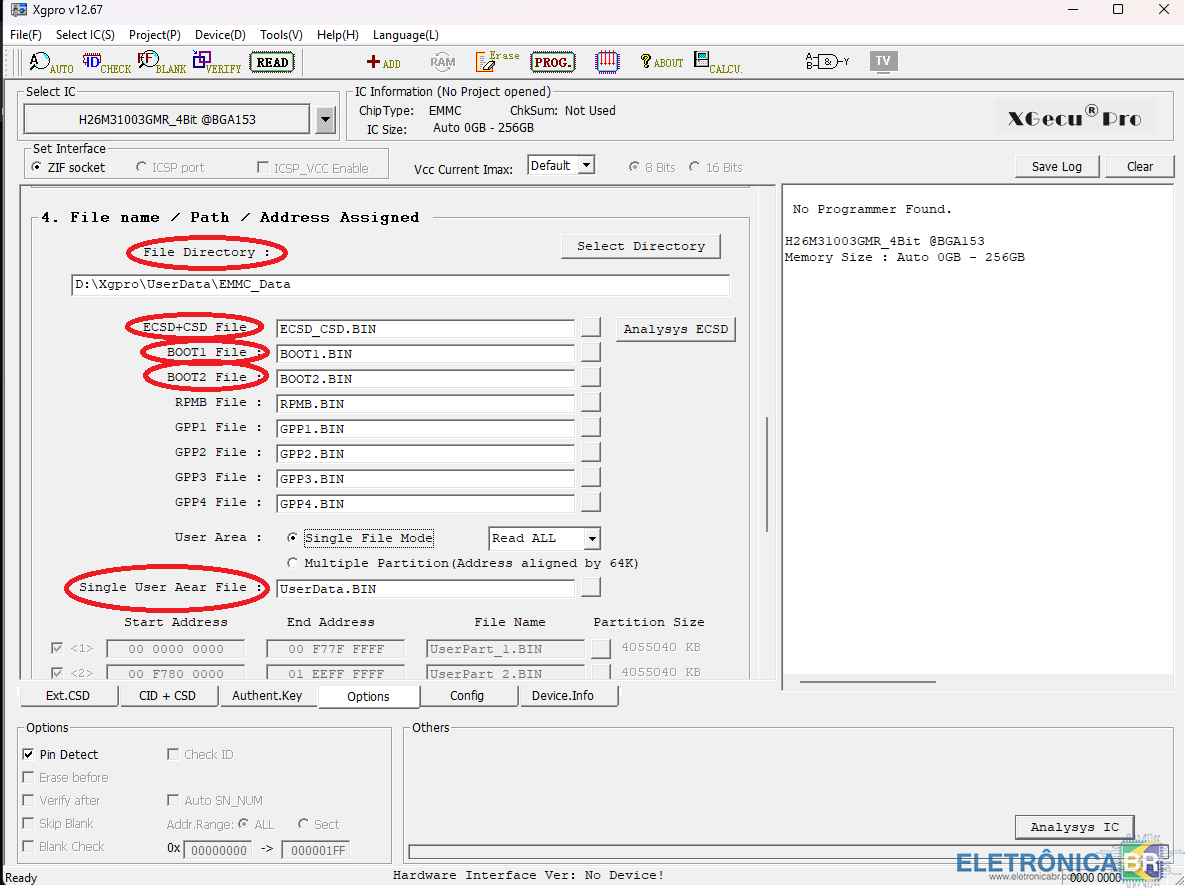Select the ZIF socket radio button
Image resolution: width=1185 pixels, height=888 pixels.
coord(37,168)
